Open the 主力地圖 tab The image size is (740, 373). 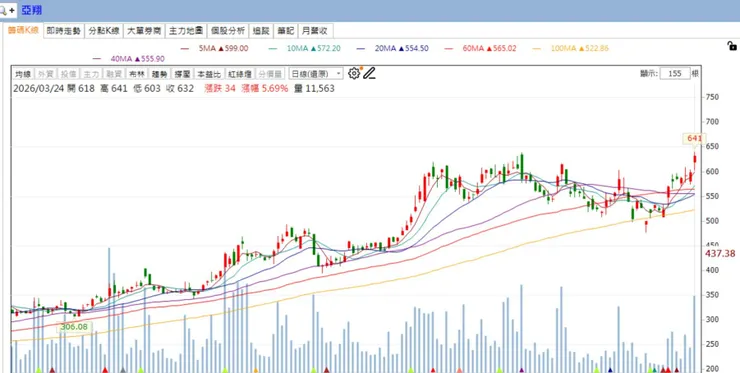tap(185, 31)
